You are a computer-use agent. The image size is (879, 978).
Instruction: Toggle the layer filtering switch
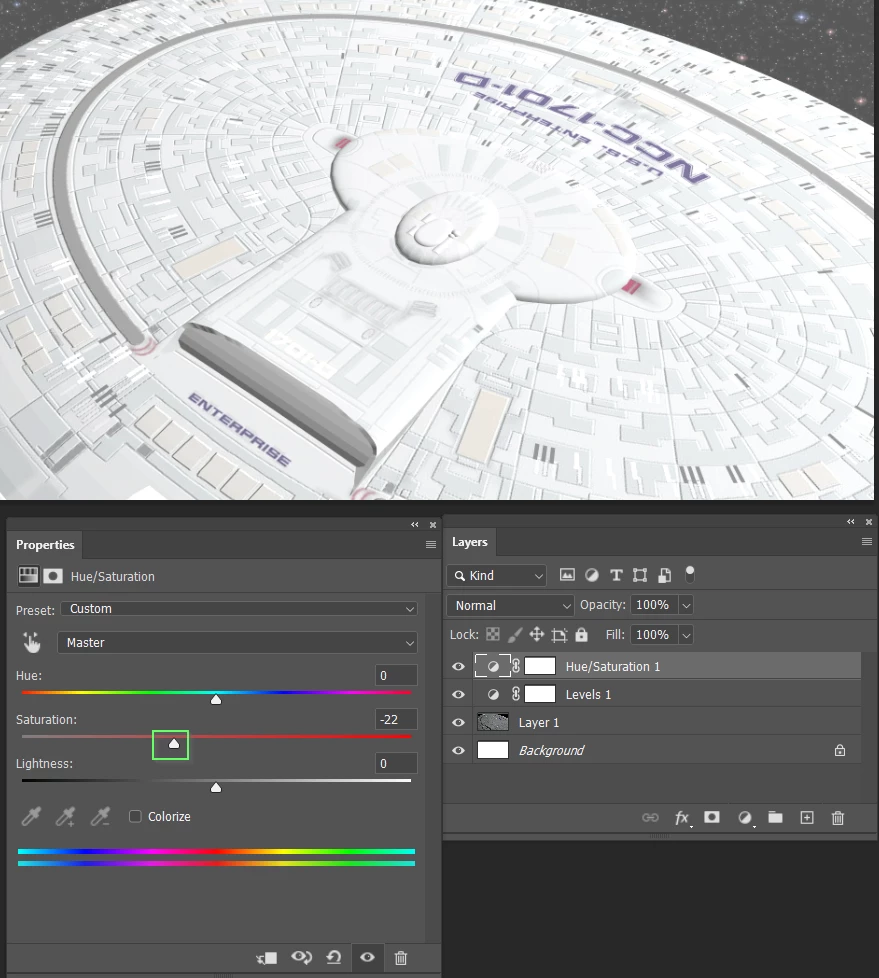(689, 574)
